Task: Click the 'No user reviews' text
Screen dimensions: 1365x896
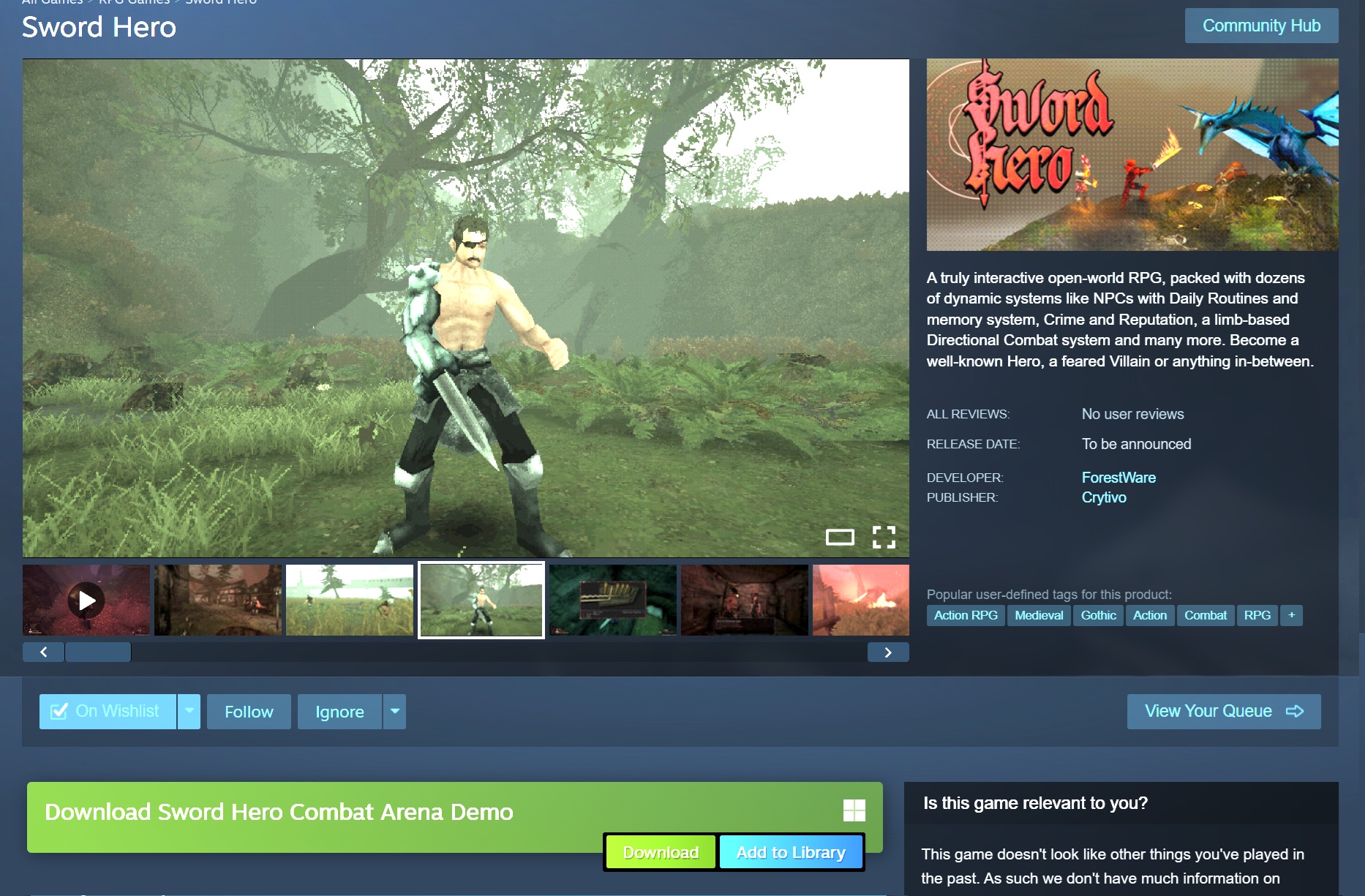Action: pyautogui.click(x=1132, y=414)
